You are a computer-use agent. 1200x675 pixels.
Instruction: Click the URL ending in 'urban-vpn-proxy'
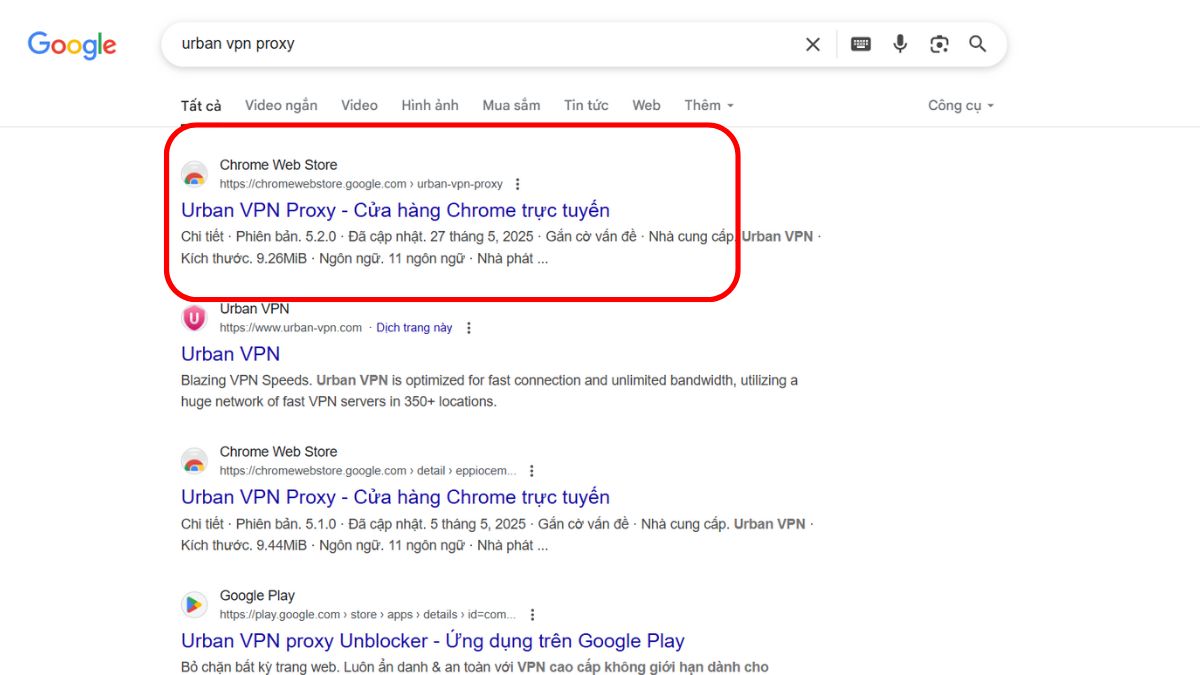point(361,184)
